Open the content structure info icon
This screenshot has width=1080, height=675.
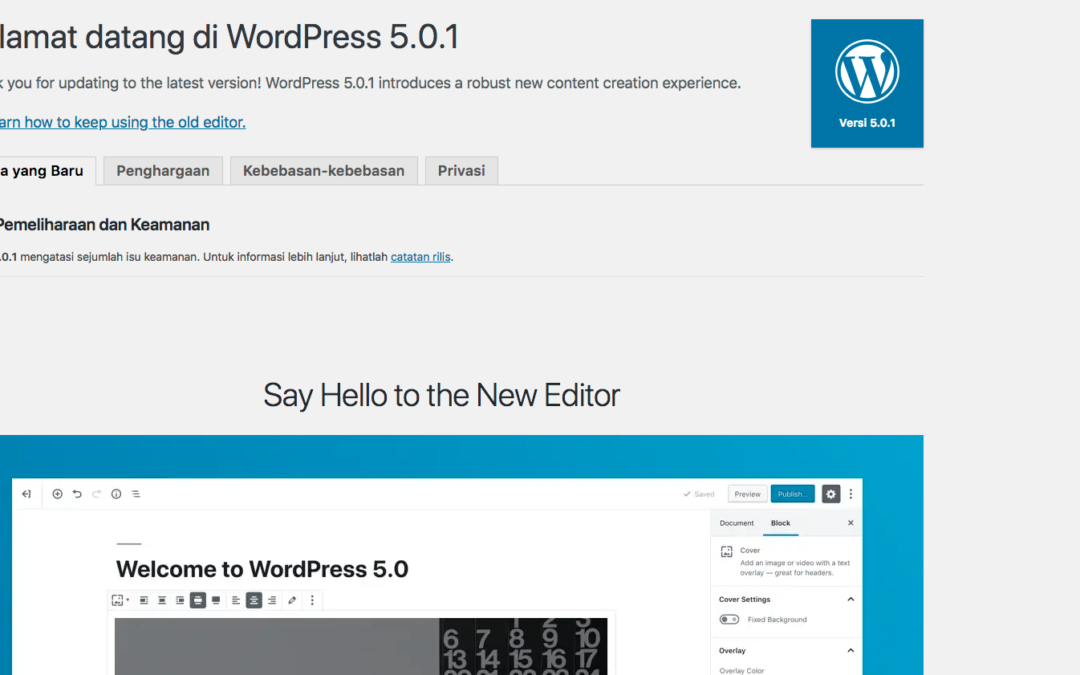point(116,494)
